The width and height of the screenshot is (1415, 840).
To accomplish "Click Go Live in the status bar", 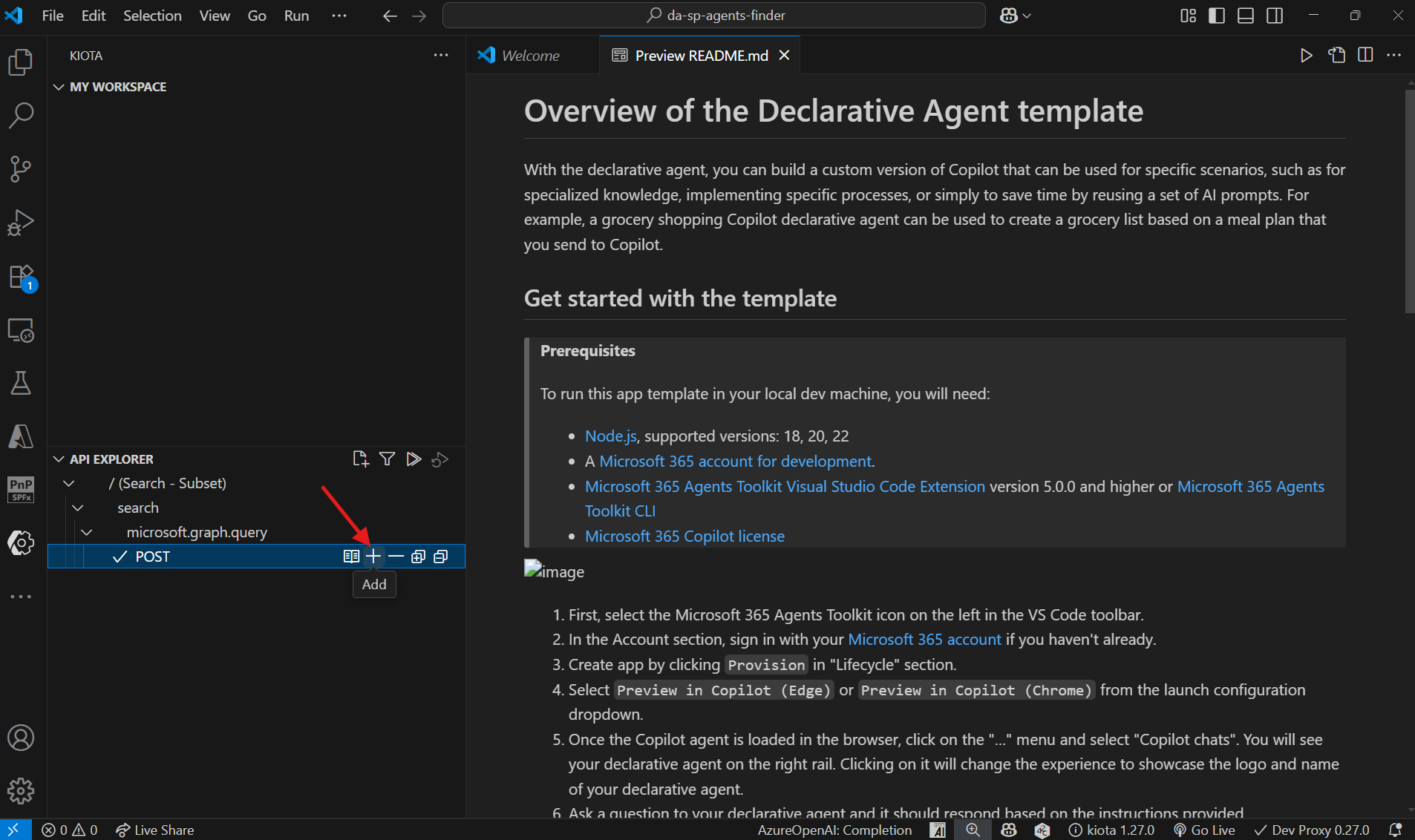I will point(1204,830).
